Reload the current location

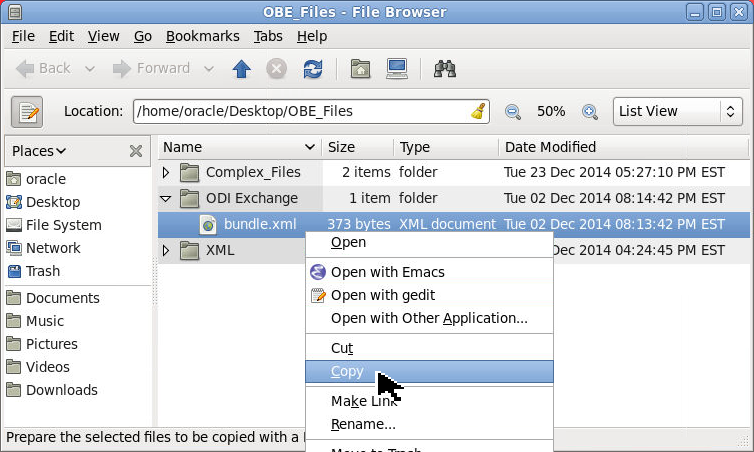point(313,69)
